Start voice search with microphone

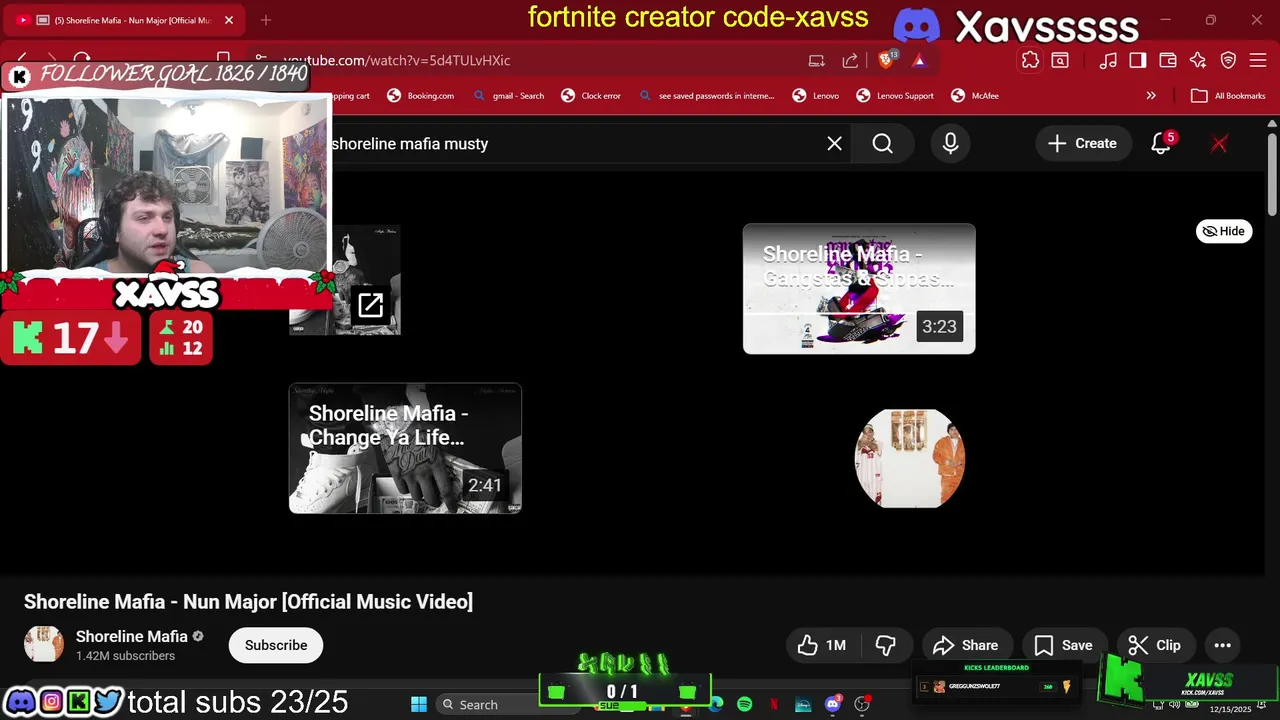click(x=950, y=144)
